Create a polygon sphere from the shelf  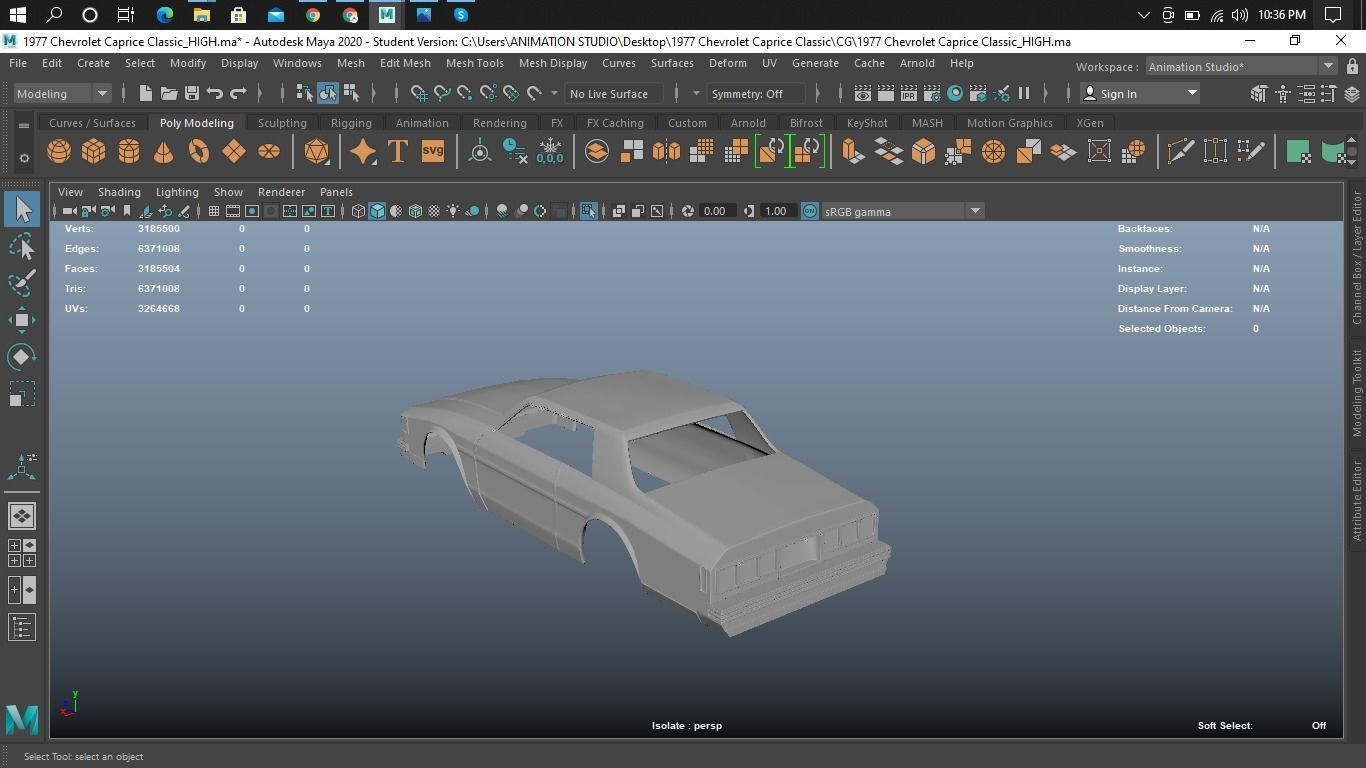pyautogui.click(x=59, y=151)
